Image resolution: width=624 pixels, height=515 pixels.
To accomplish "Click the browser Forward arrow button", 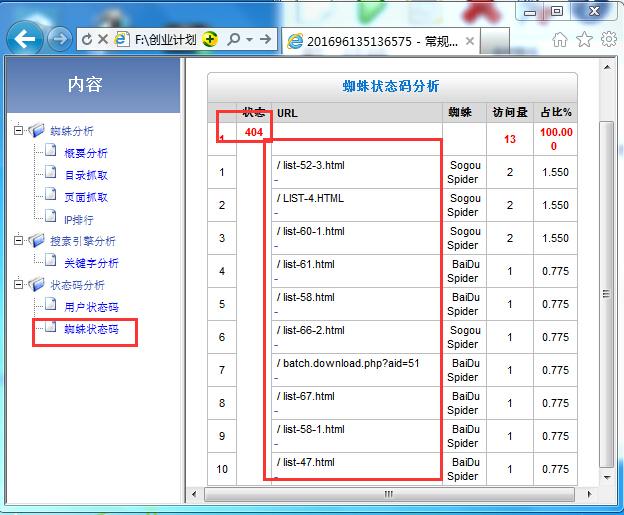I will coord(59,39).
